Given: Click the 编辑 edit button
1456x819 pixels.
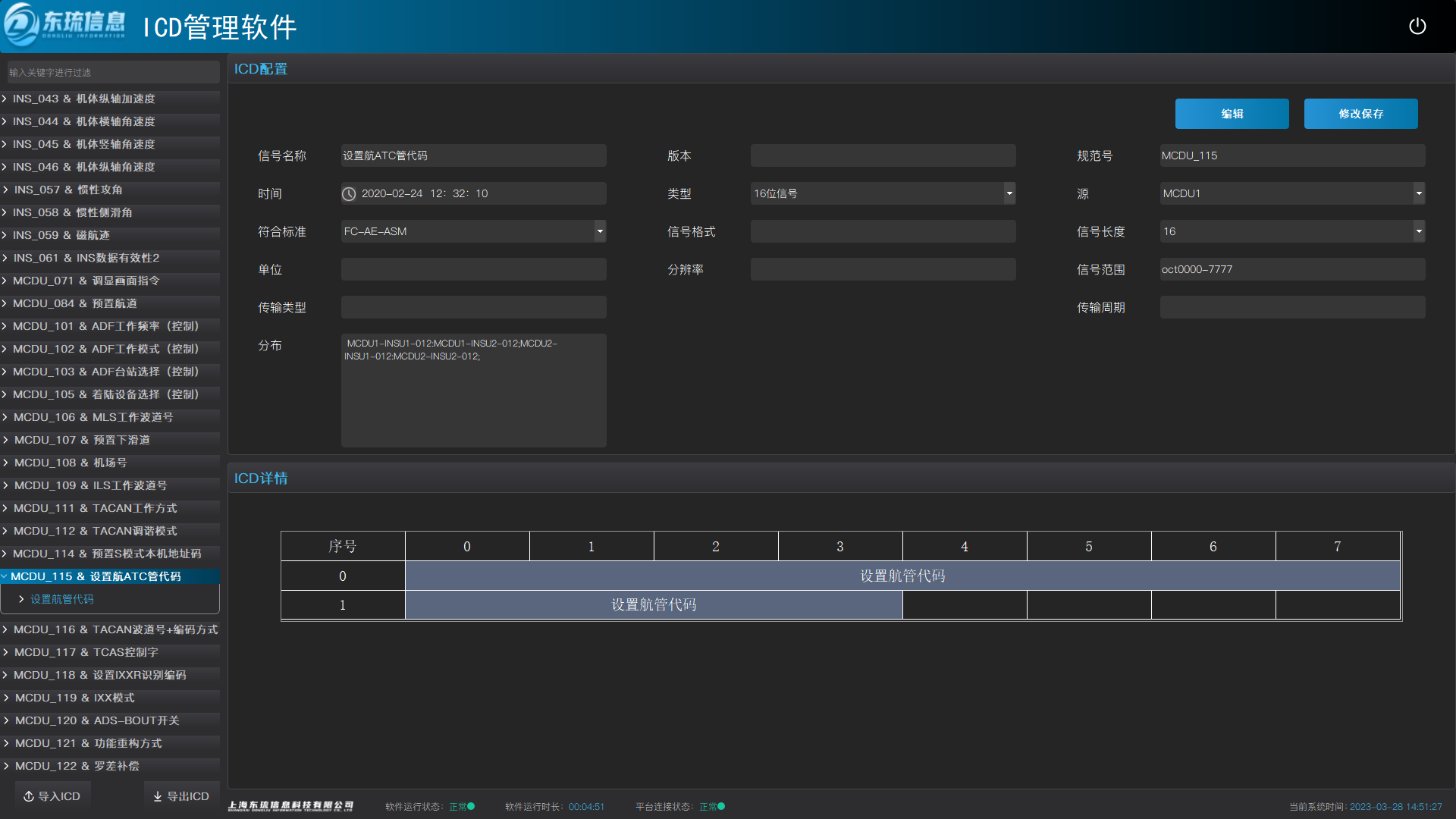Looking at the screenshot, I should [1232, 114].
